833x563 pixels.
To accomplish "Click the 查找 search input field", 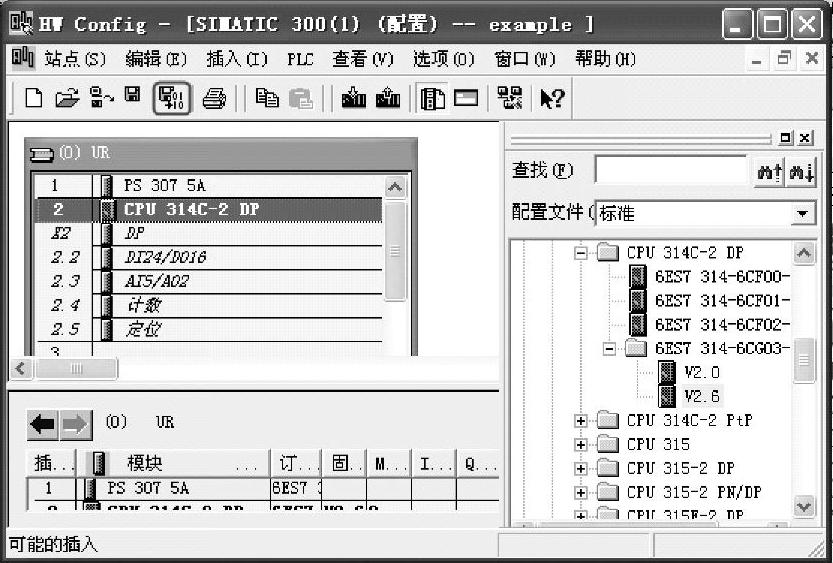I will (671, 170).
